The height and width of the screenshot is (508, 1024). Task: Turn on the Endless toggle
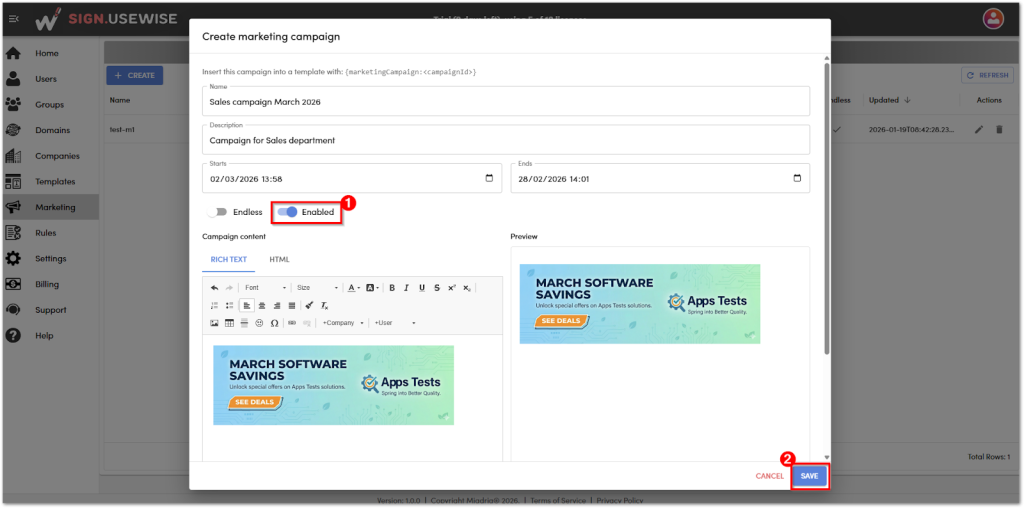[x=216, y=212]
